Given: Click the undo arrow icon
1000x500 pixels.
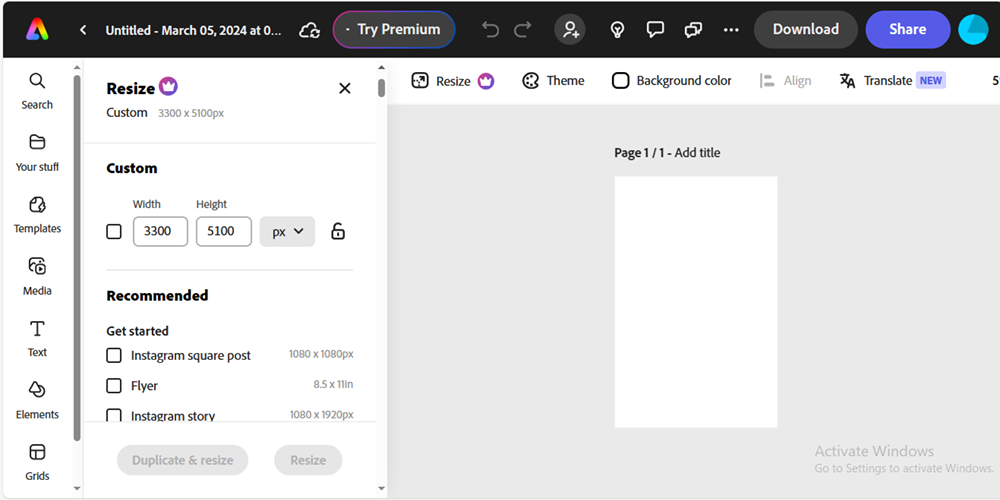Looking at the screenshot, I should 490,30.
